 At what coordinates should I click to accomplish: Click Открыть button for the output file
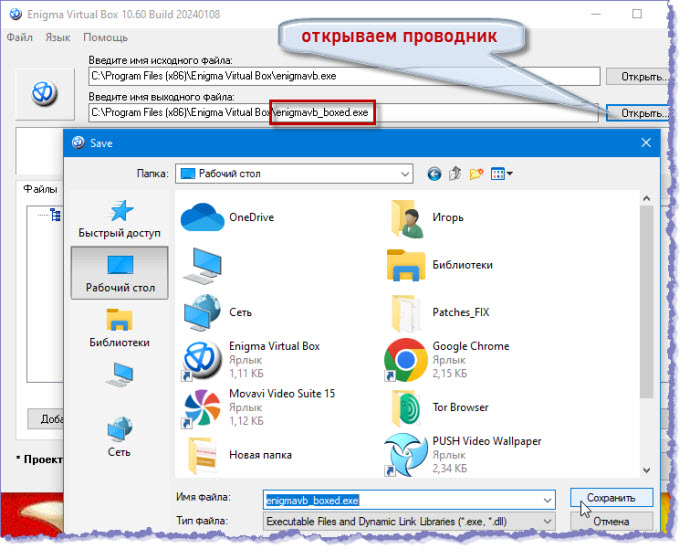(638, 113)
